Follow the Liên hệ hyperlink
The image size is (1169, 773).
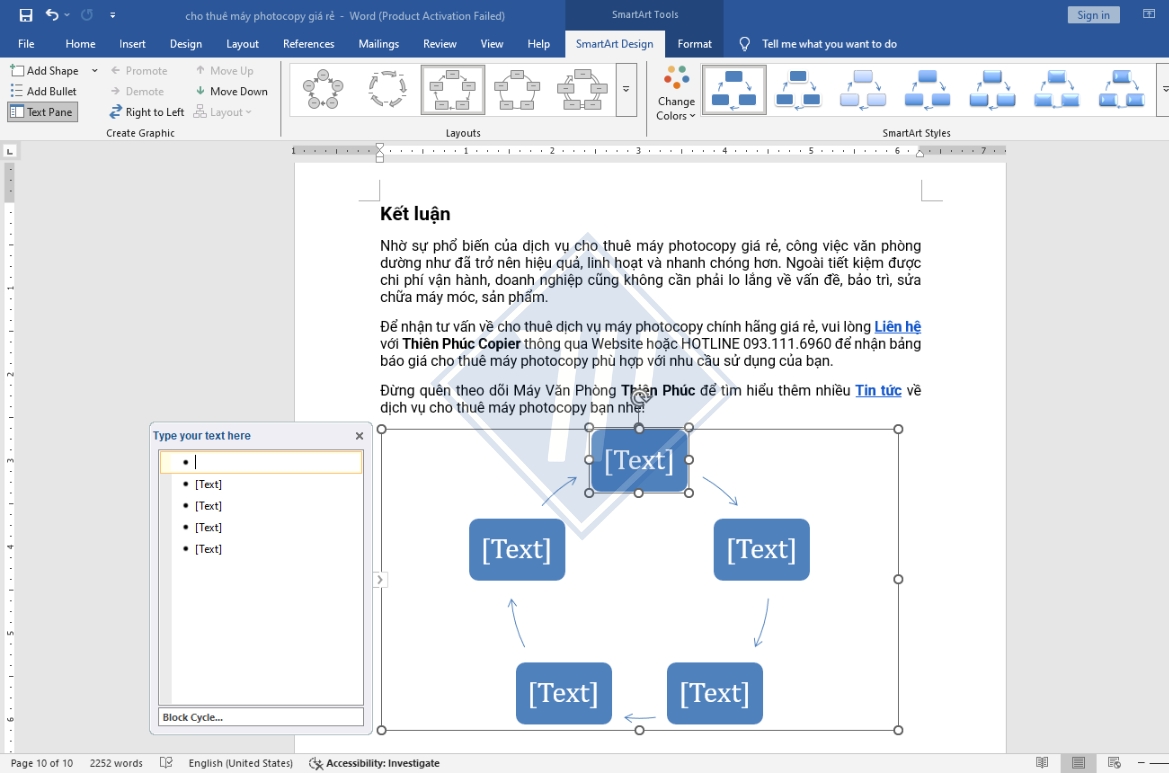[x=898, y=326]
